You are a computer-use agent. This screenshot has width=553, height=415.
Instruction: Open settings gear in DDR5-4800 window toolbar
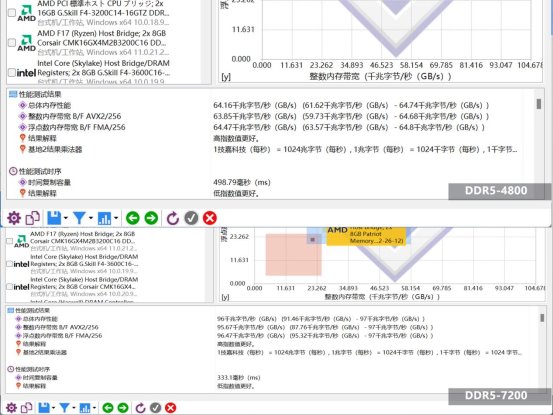(14, 218)
